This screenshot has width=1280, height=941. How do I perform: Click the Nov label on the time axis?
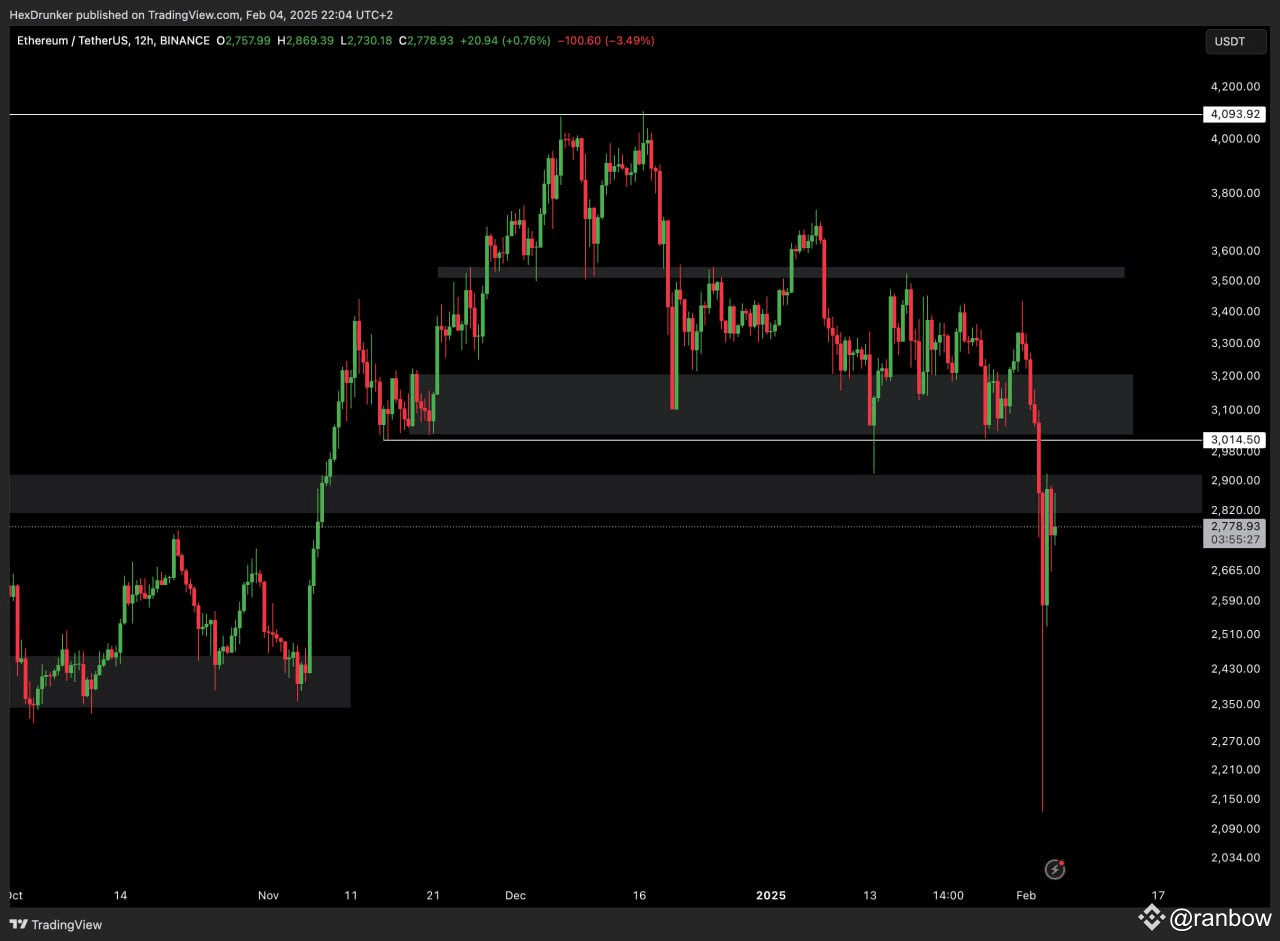[x=269, y=896]
